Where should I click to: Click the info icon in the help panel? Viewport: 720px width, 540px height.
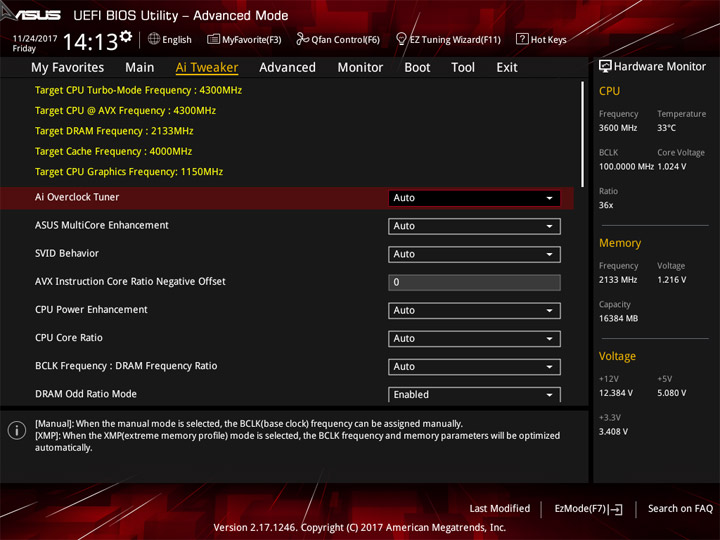click(x=17, y=430)
